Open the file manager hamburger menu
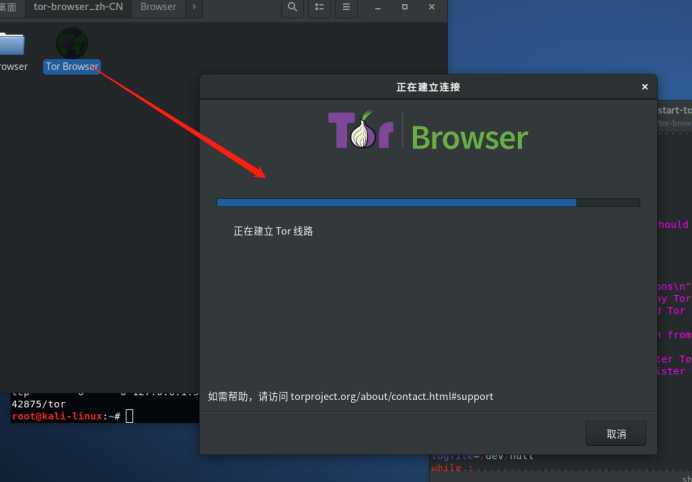 346,7
